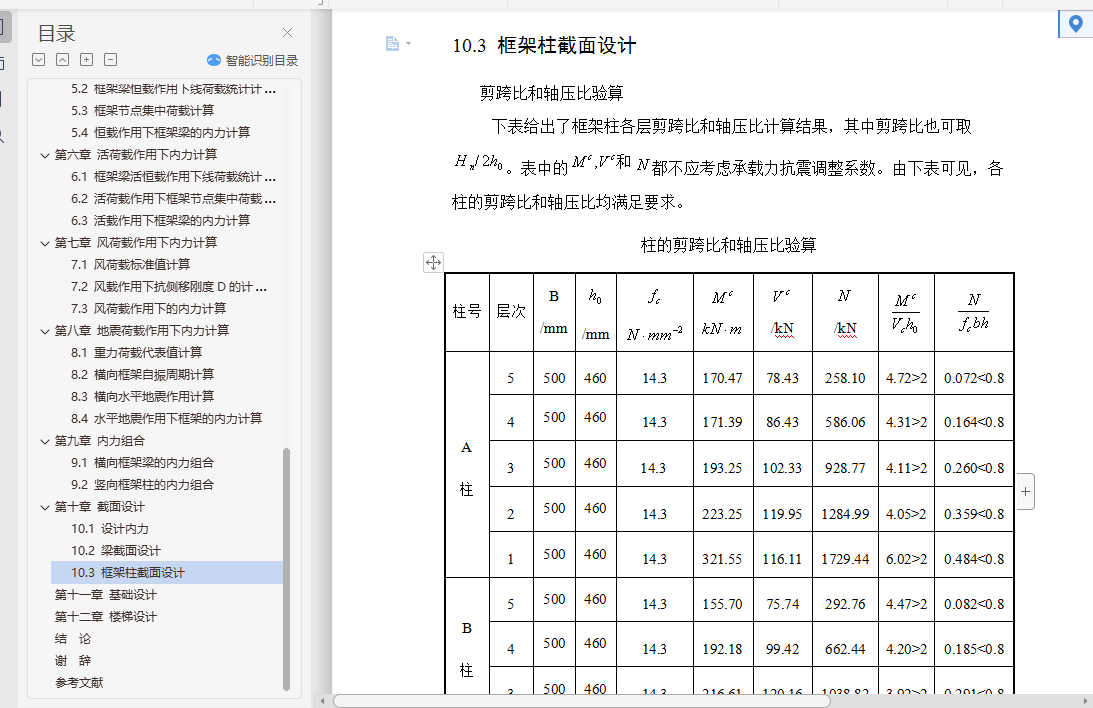Select 7.1 风荷载标准值计算
The height and width of the screenshot is (708, 1093).
pyautogui.click(x=130, y=265)
